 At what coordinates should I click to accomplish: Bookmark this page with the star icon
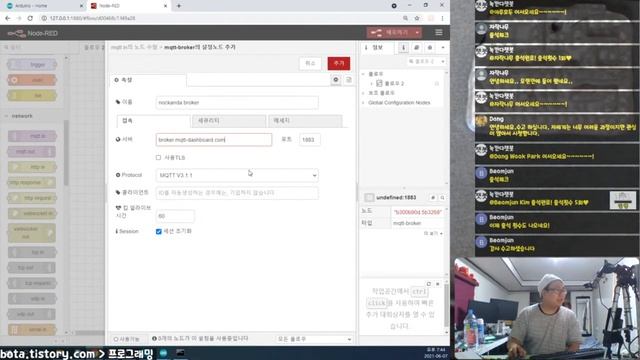[417, 18]
